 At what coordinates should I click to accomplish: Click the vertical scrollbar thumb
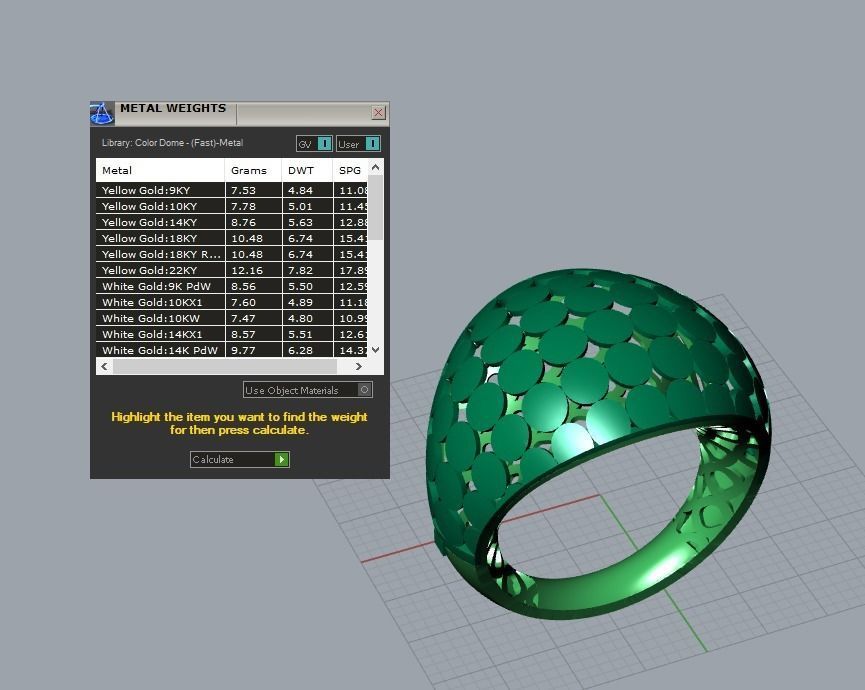(376, 207)
